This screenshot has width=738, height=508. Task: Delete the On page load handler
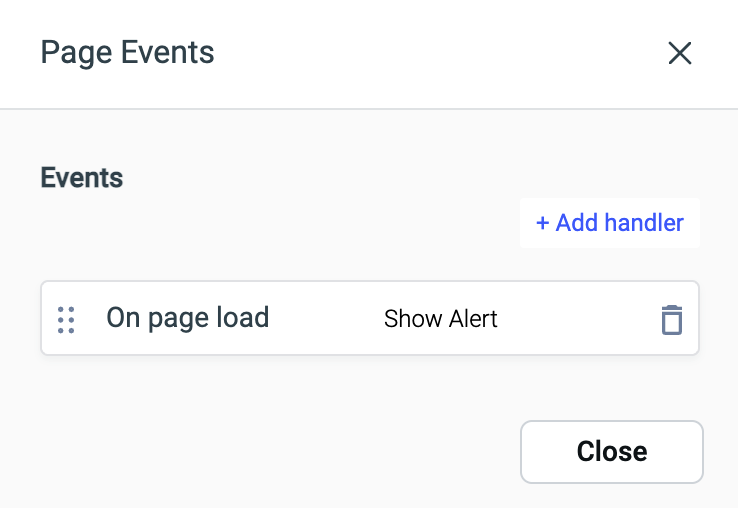point(671,320)
